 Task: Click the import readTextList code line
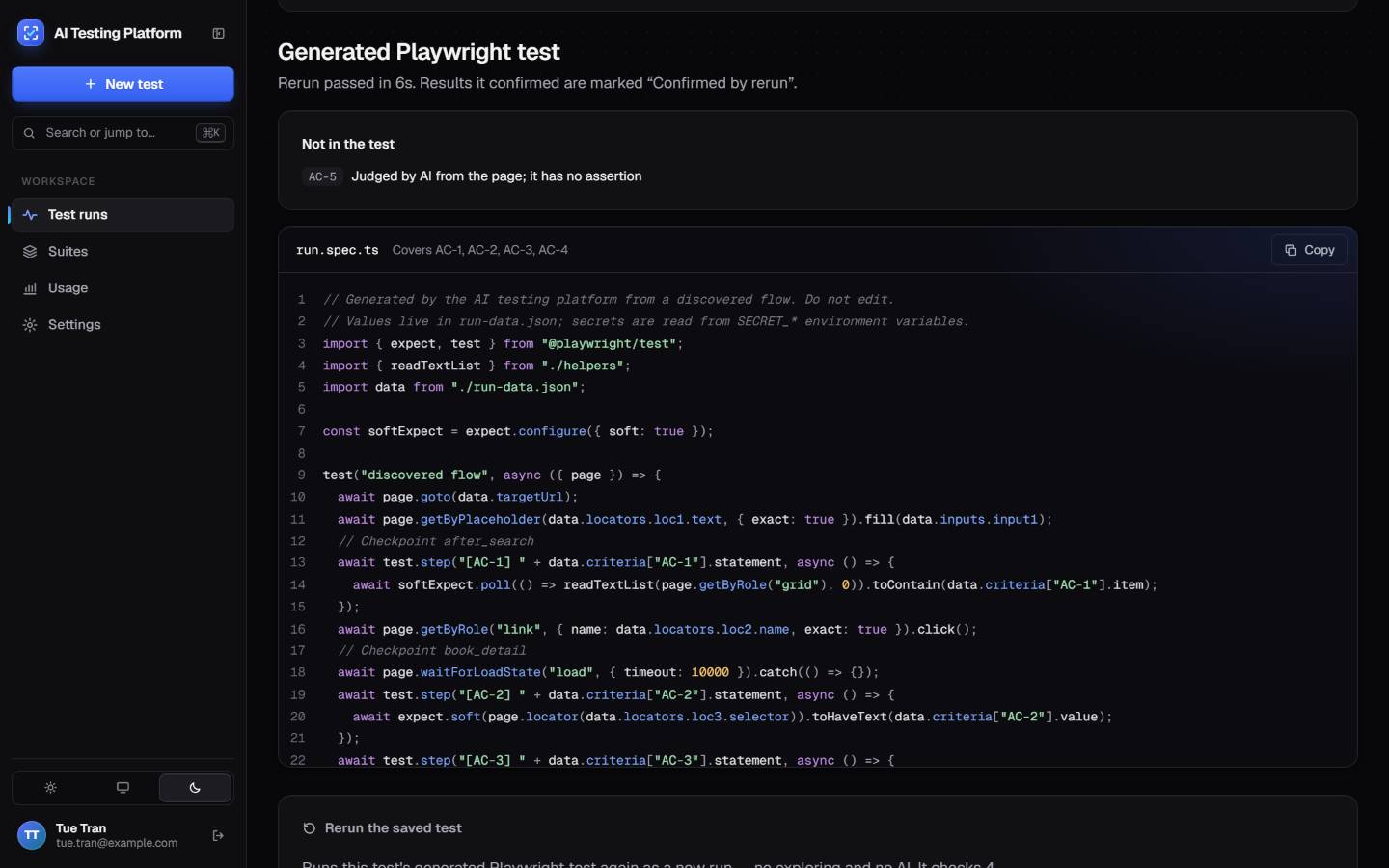477,366
